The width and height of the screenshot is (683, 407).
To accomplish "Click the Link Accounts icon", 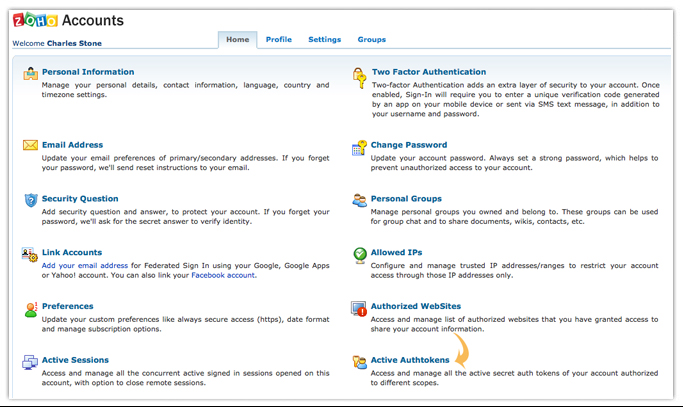I will coord(30,255).
